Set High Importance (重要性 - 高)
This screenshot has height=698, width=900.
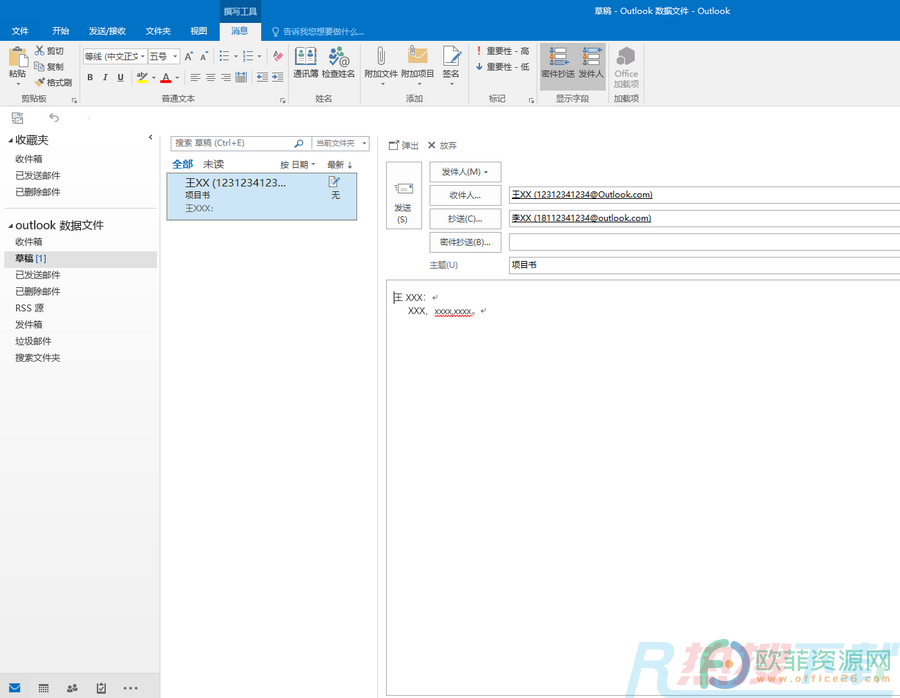click(503, 51)
